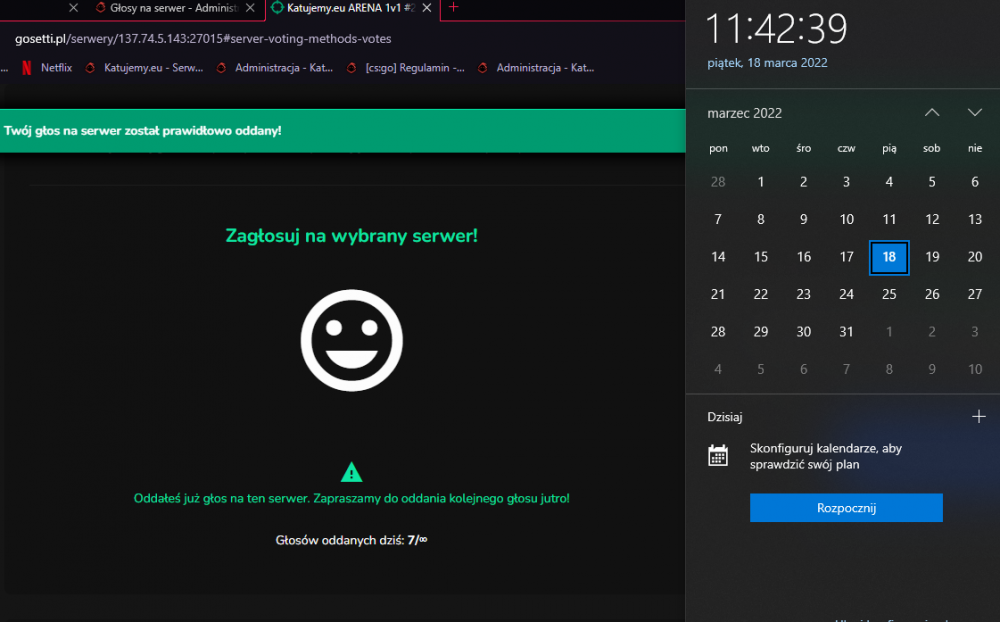Viewport: 1000px width, 622px height.
Task: Open the Netflix bookmark icon
Action: coord(27,68)
